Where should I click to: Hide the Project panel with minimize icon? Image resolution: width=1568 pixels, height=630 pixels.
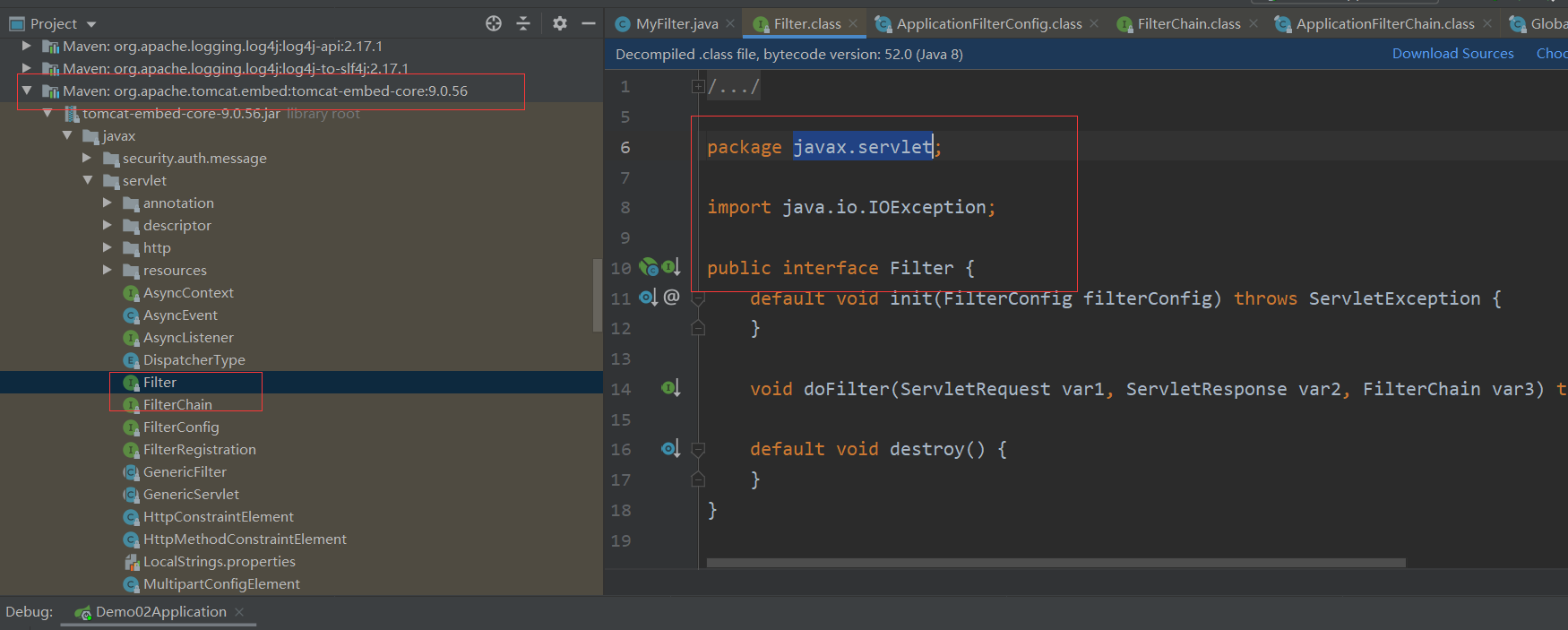point(589,23)
